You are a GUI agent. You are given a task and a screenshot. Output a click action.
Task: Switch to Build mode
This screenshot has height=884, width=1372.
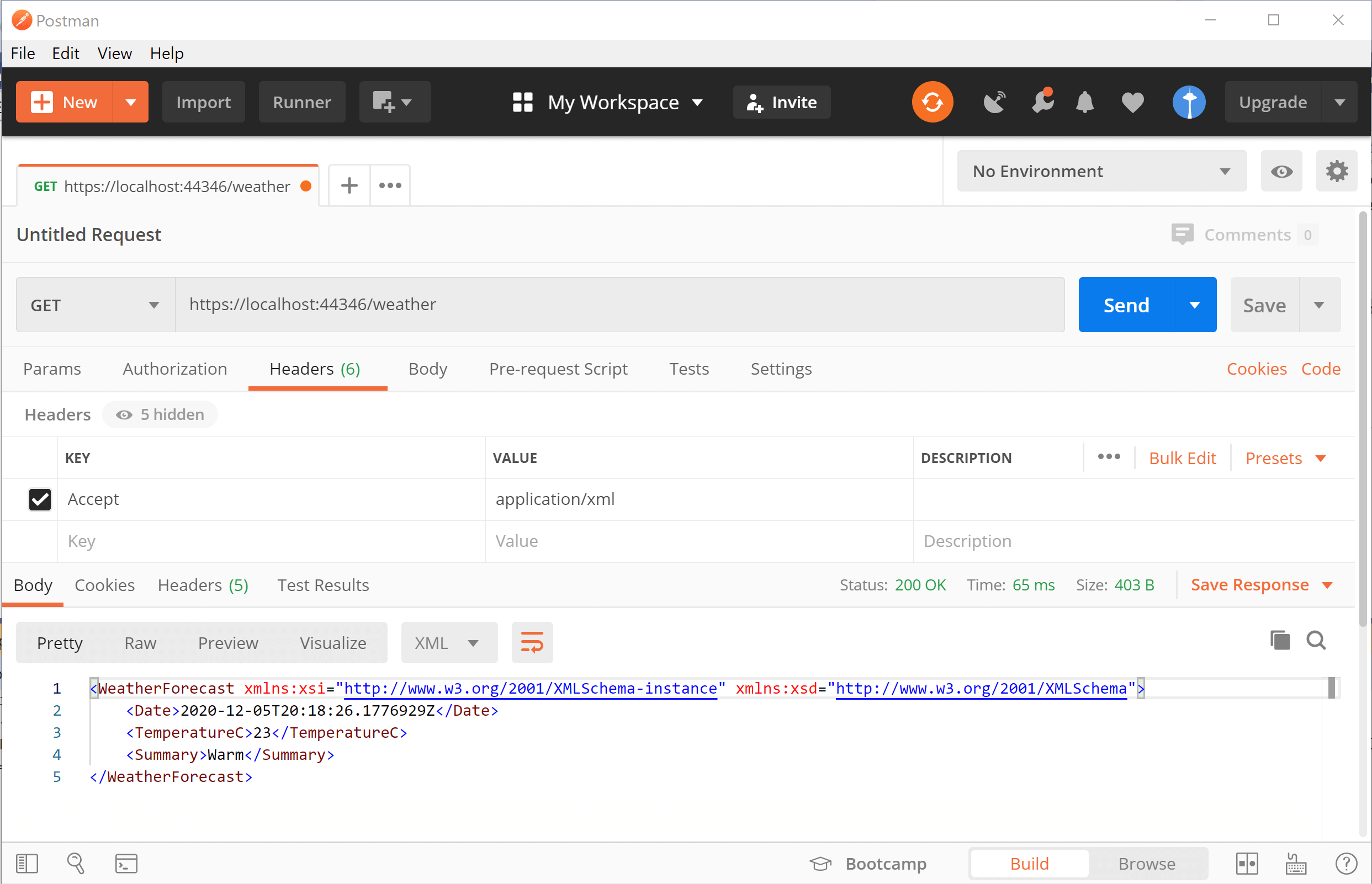(1029, 864)
